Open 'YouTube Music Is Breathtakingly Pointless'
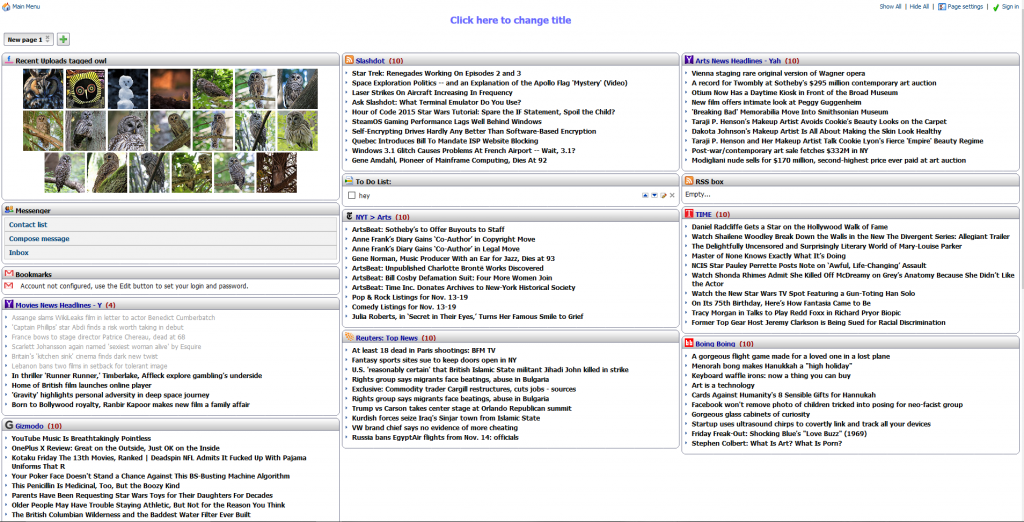Viewport: 1024px width, 522px height. coord(81,438)
